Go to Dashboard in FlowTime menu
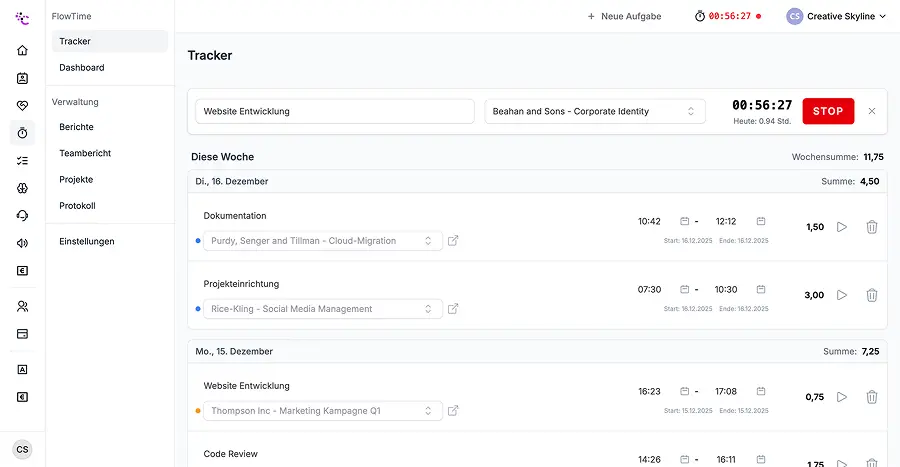900x467 pixels. (x=82, y=68)
